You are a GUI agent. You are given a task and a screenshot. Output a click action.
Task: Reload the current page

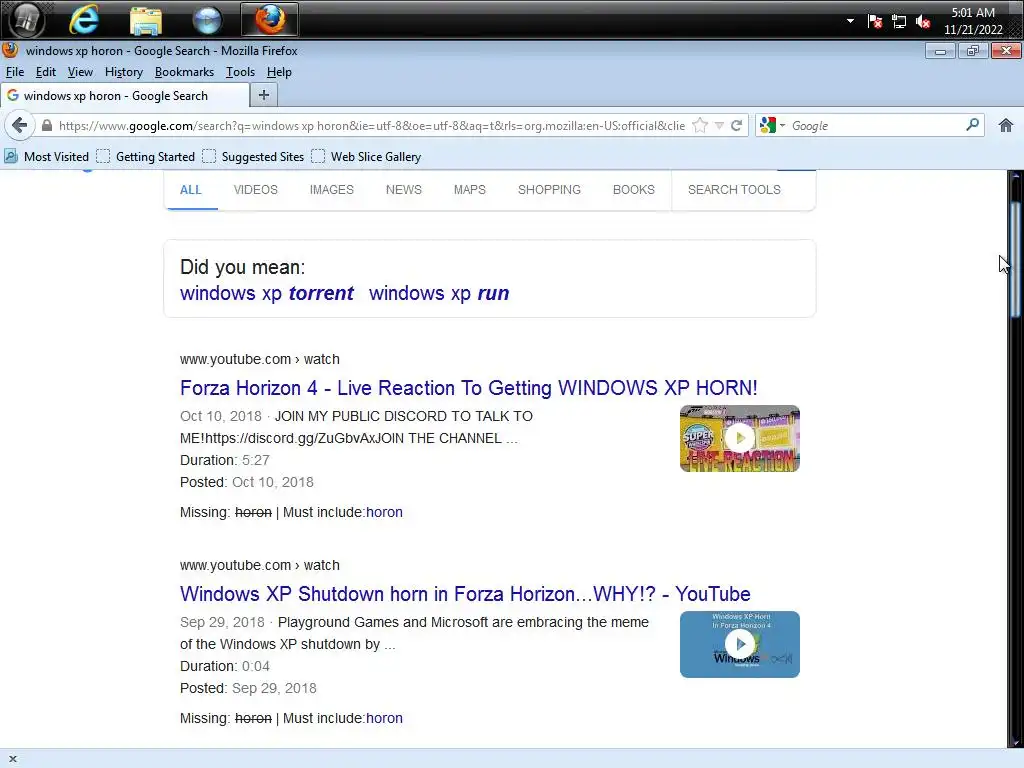pos(736,125)
